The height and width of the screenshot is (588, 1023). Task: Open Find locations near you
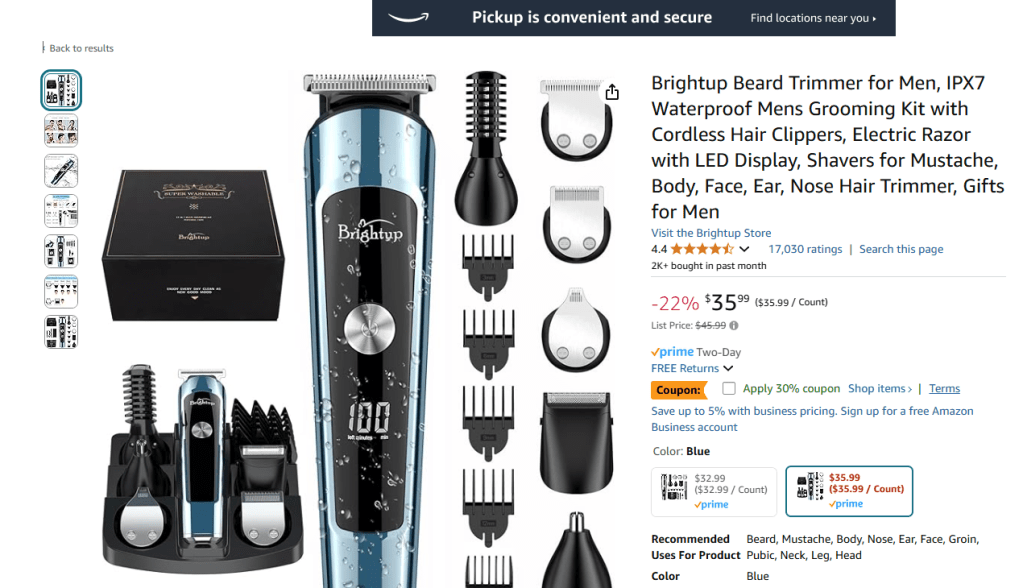[x=813, y=18]
